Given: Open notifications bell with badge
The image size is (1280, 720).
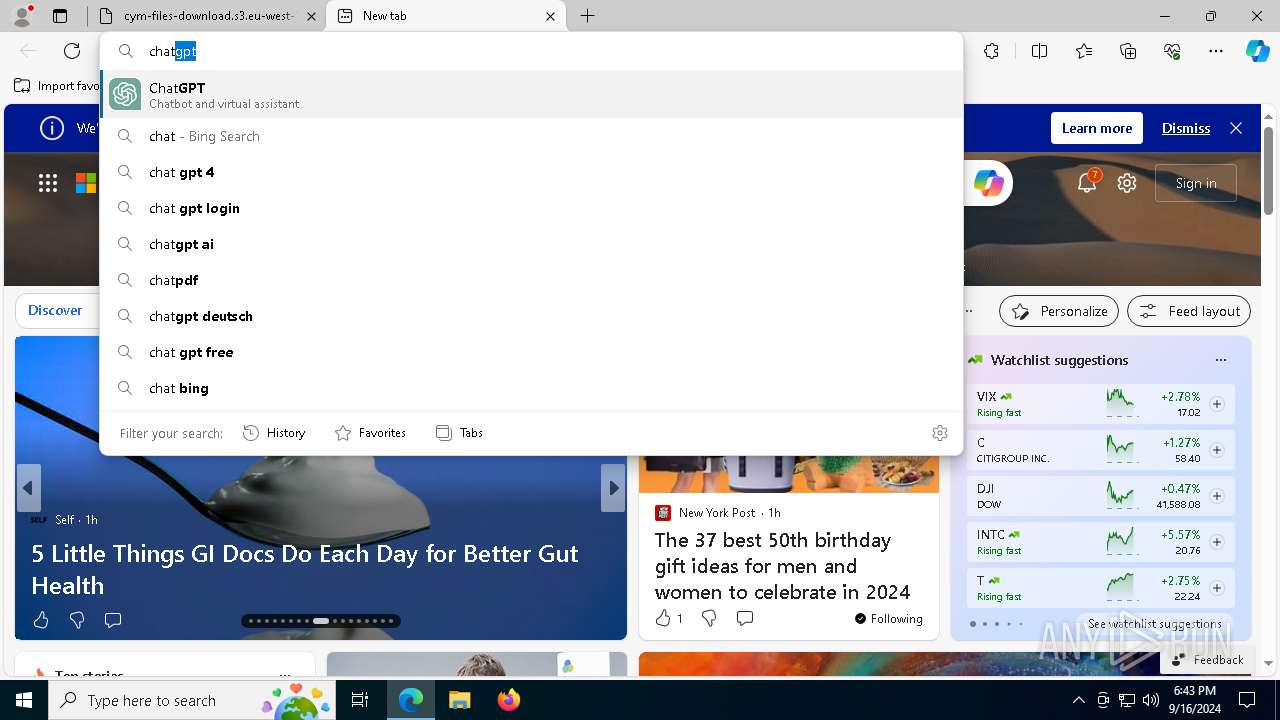Looking at the screenshot, I should 1087,182.
